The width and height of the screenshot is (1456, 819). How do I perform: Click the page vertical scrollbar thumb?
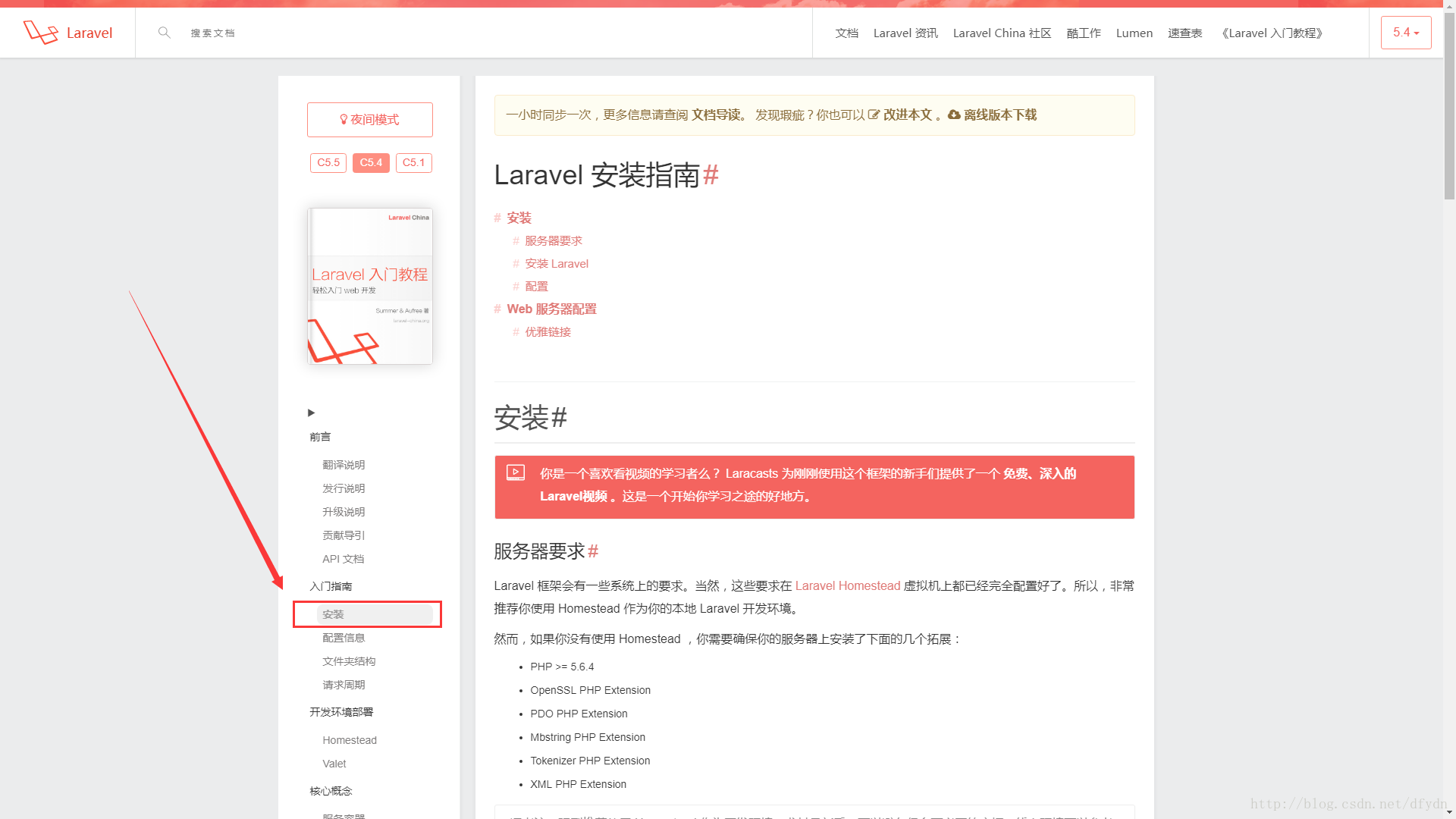point(1449,108)
